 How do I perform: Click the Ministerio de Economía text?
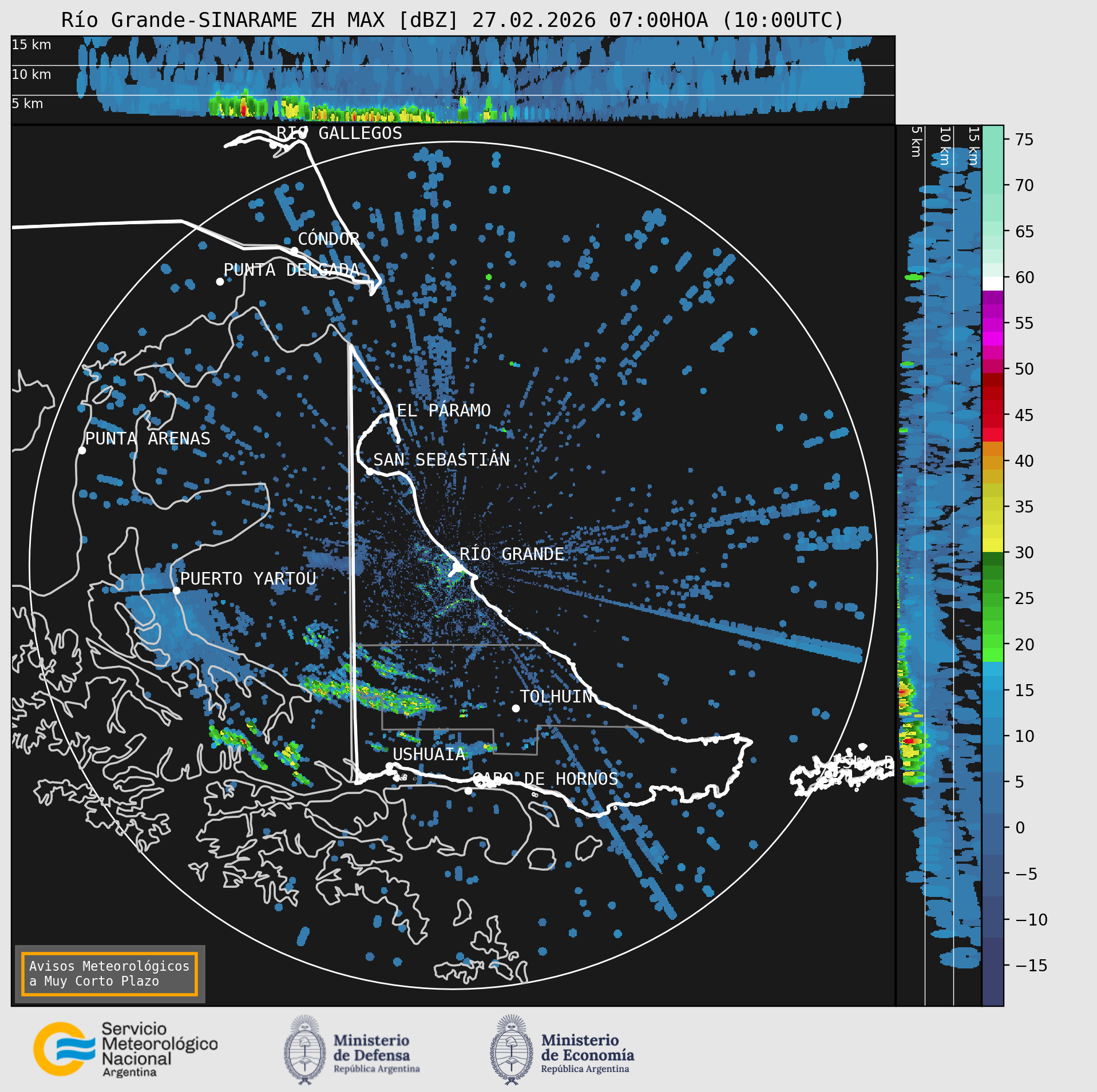pos(587,1053)
